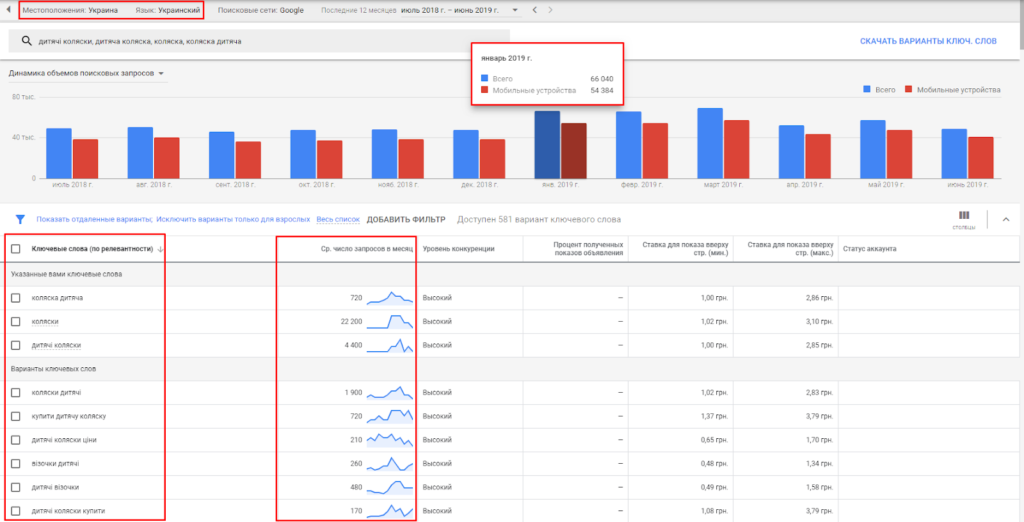Image resolution: width=1024 pixels, height=522 pixels.
Task: Tick the checkbox next to купити дитячу коляску
Action: point(15,416)
